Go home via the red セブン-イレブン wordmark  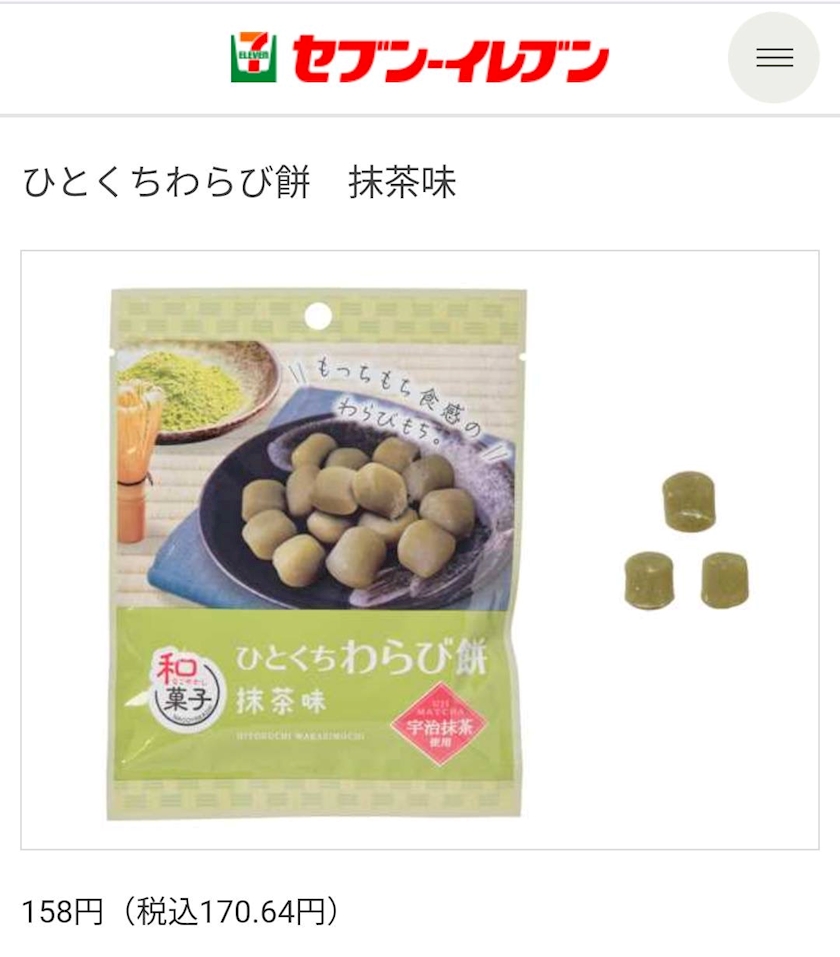[x=451, y=59]
